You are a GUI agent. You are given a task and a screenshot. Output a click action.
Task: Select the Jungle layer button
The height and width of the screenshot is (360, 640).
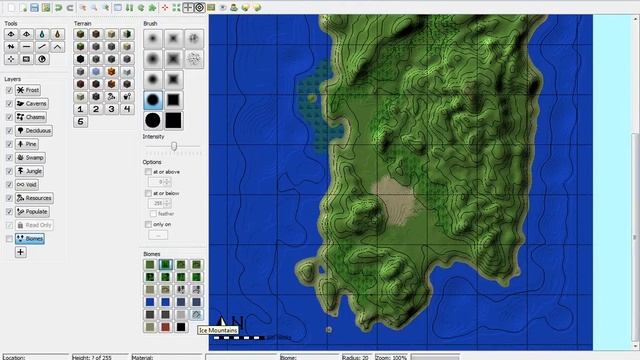point(29,171)
